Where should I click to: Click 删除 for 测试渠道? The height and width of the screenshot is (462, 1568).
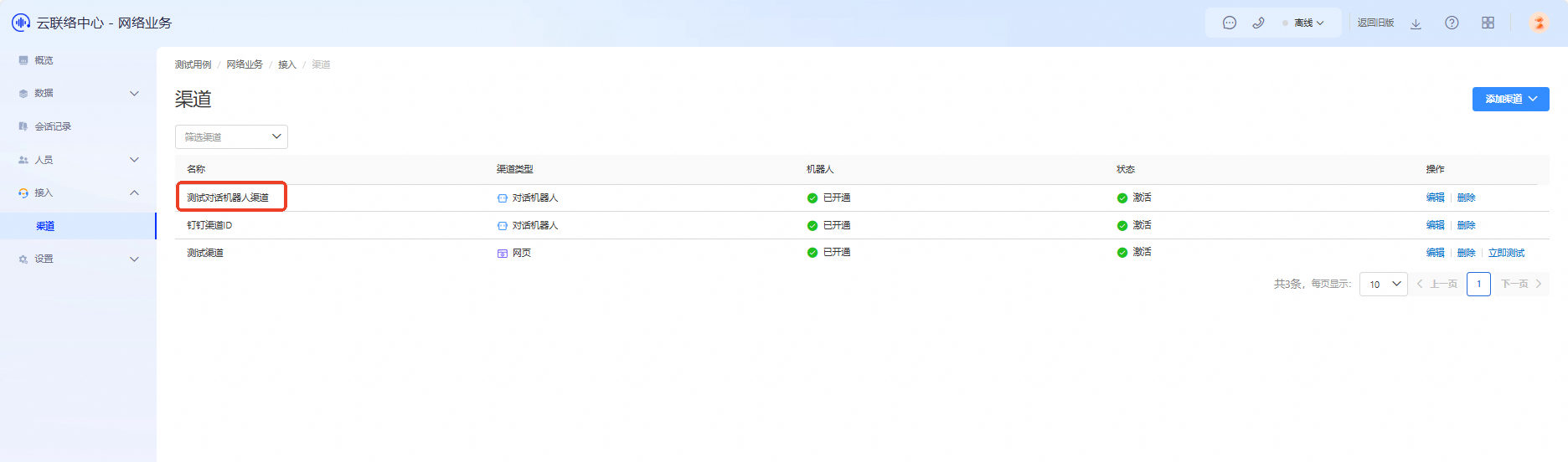(1467, 253)
